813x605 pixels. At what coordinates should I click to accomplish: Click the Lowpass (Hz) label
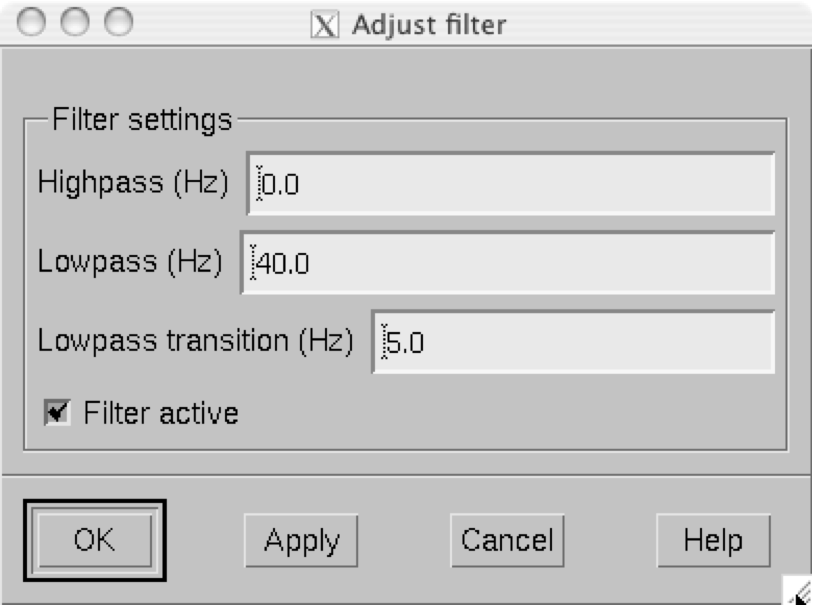pyautogui.click(x=130, y=261)
